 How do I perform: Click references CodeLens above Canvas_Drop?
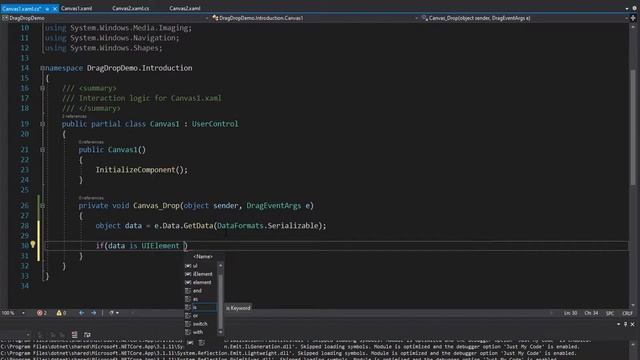[x=91, y=198]
